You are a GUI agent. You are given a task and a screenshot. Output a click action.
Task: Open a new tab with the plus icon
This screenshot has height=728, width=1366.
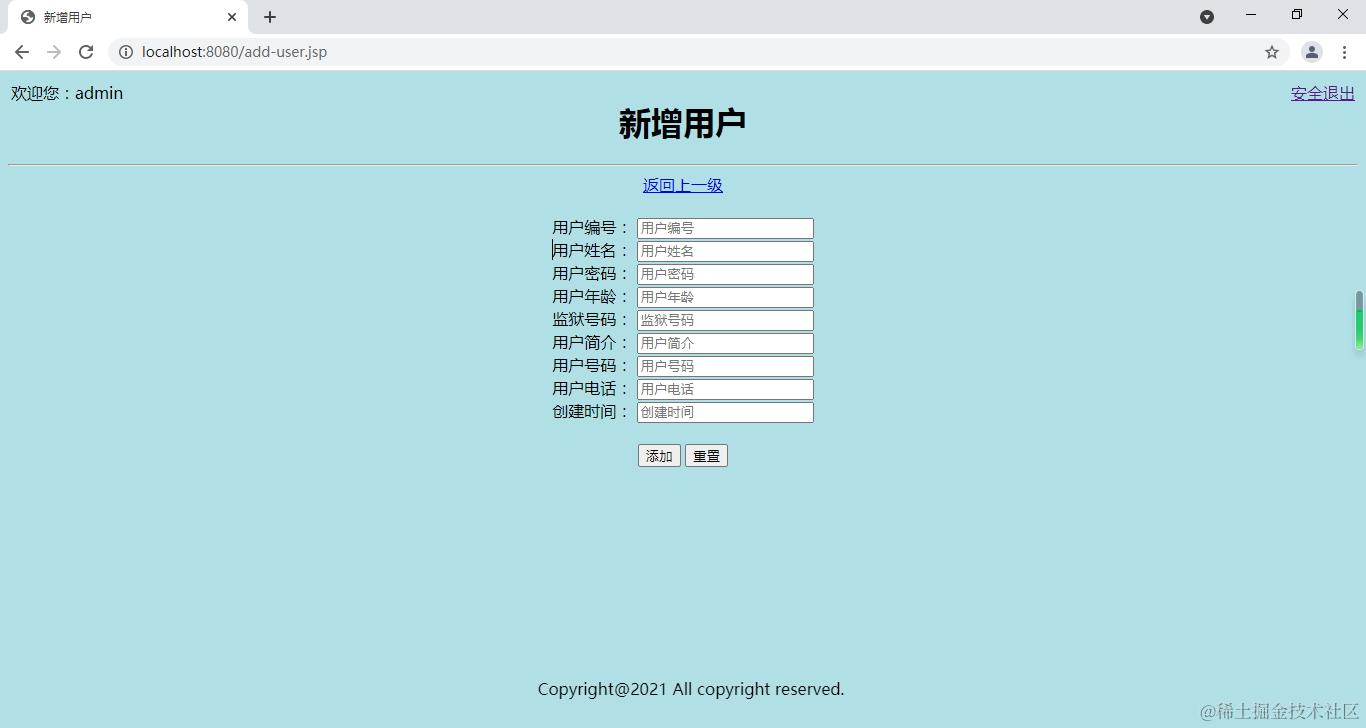pos(269,16)
